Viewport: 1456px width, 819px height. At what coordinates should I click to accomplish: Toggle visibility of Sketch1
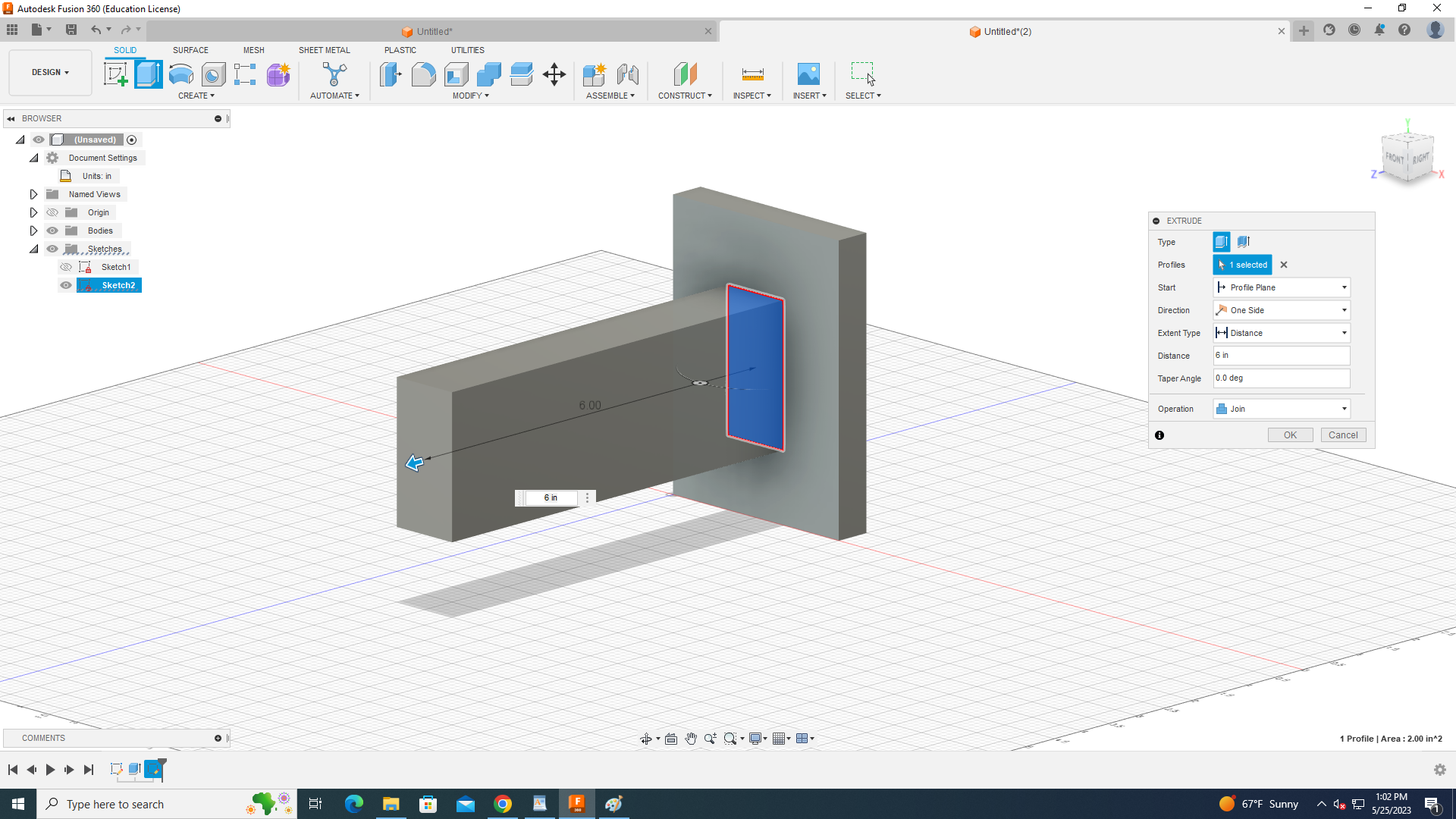click(x=66, y=267)
